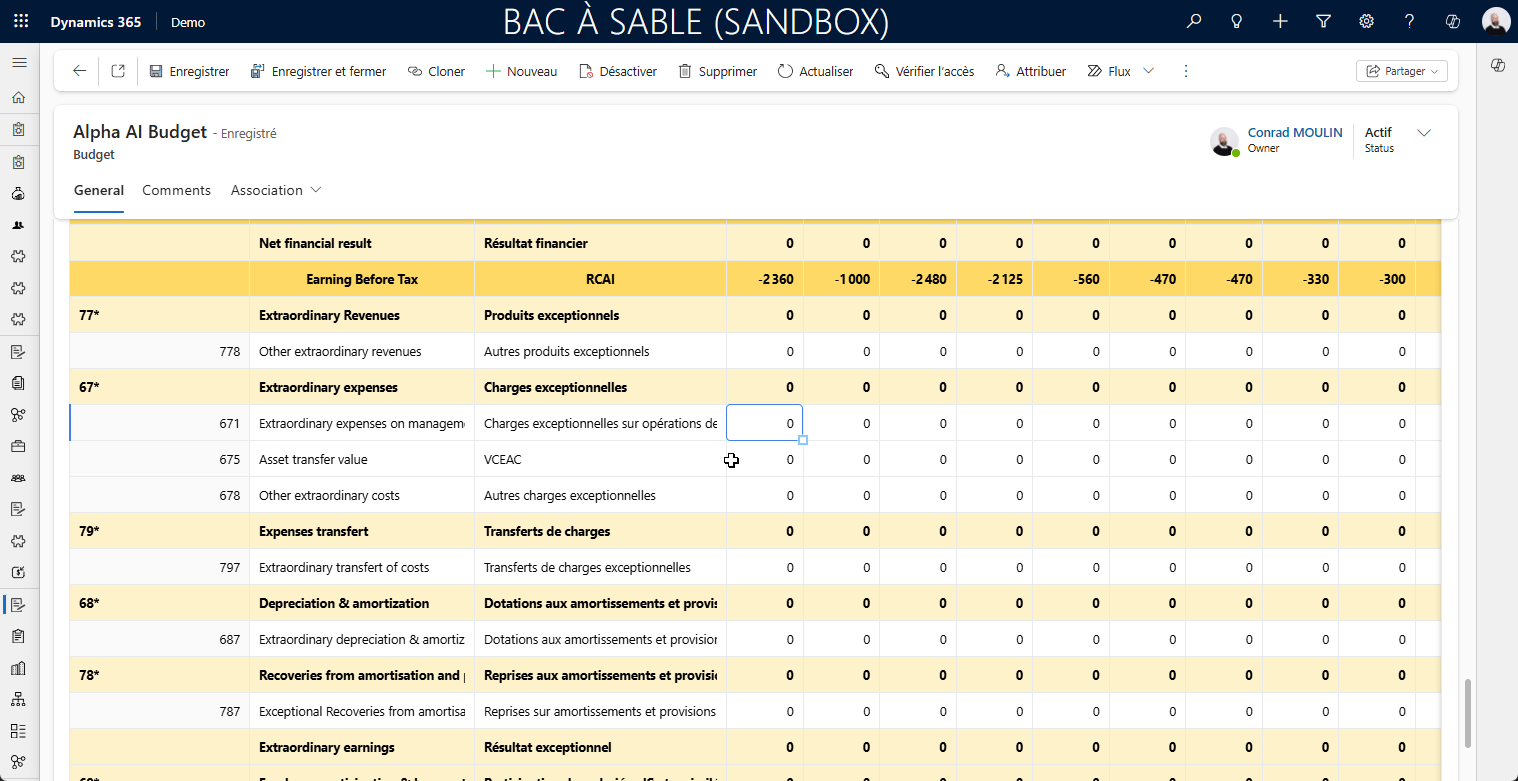Screen dimensions: 1518x781
Task: Click the plus quick-create icon in top bar
Action: pyautogui.click(x=1280, y=21)
